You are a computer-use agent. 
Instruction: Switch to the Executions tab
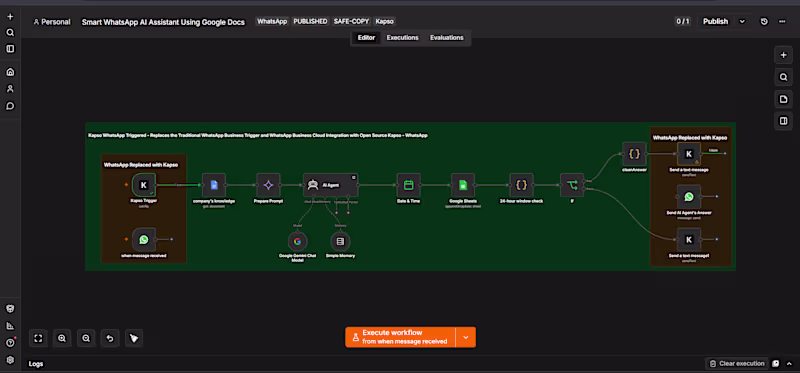click(403, 38)
